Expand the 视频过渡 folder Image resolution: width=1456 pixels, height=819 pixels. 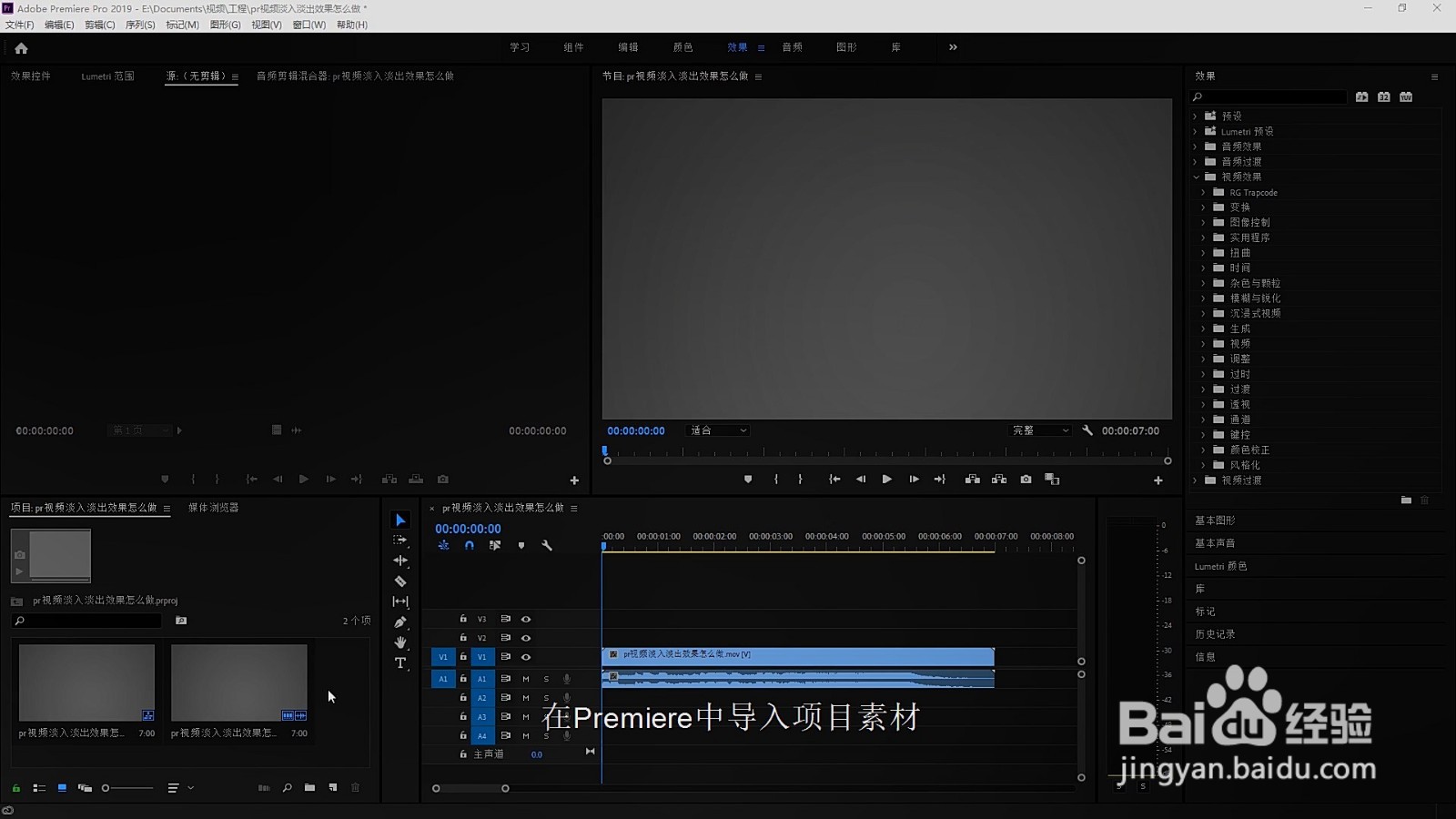point(1196,480)
